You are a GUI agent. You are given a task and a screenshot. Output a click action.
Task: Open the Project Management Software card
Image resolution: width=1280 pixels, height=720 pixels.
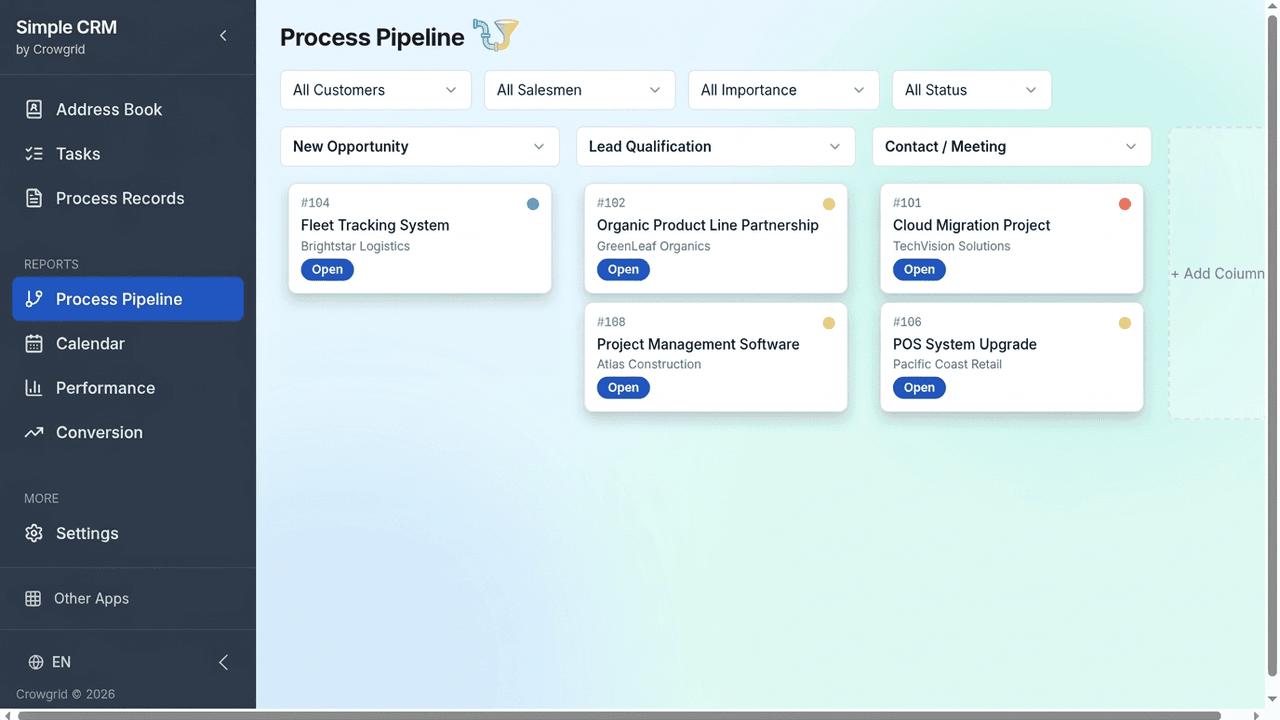[x=716, y=357]
